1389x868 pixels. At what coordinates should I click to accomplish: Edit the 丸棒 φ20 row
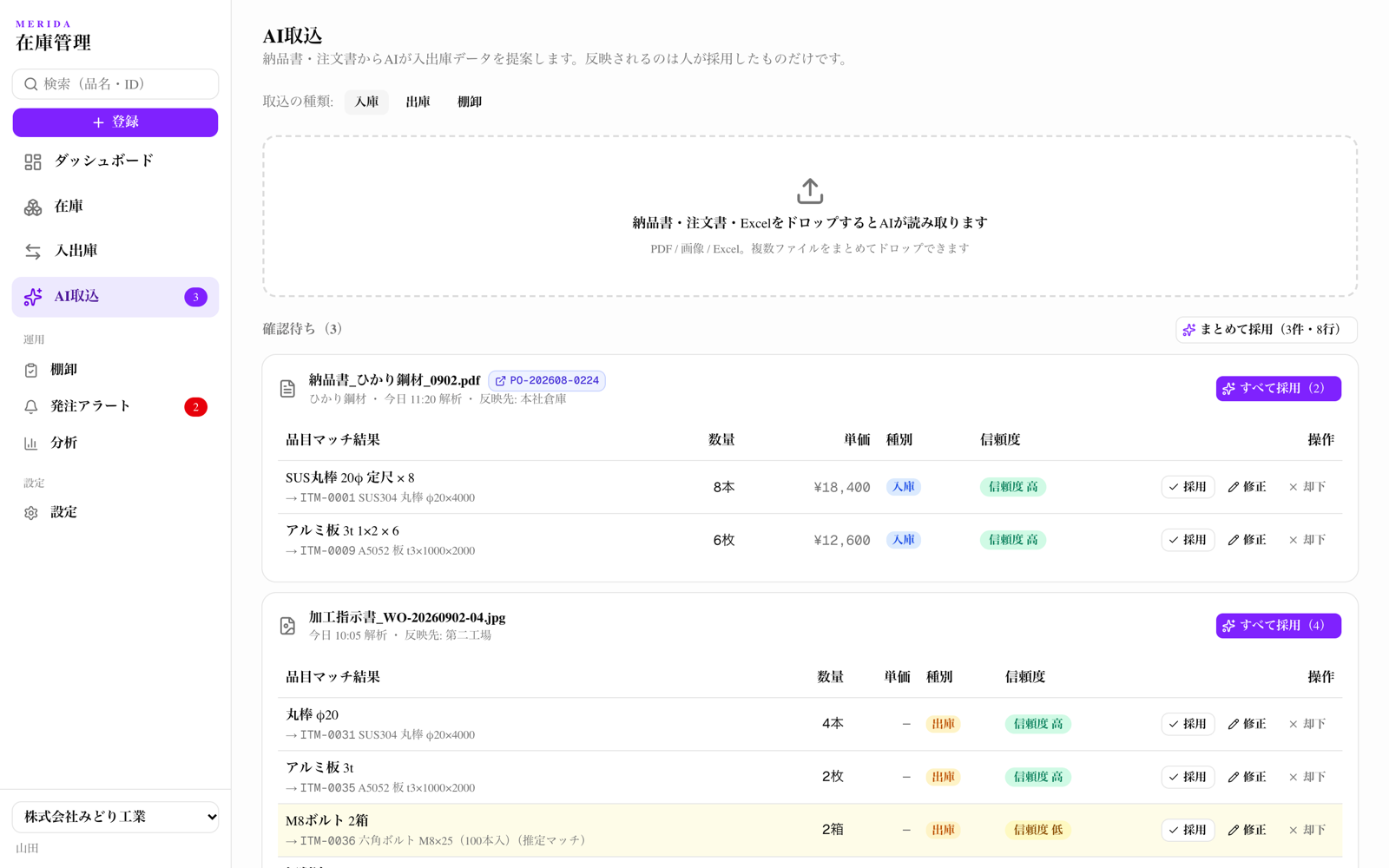click(x=1247, y=724)
